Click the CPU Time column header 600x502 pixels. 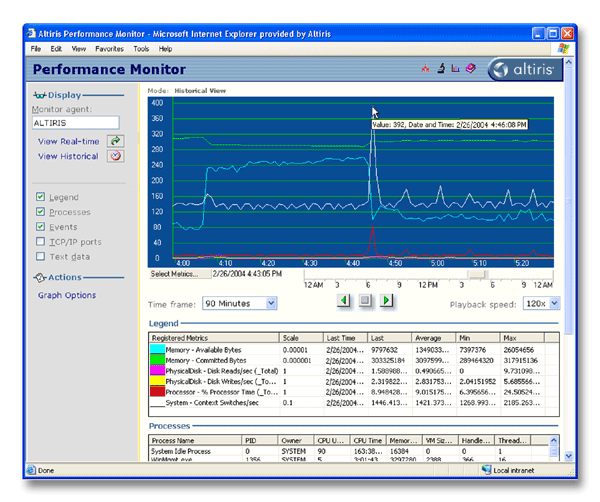pyautogui.click(x=368, y=440)
